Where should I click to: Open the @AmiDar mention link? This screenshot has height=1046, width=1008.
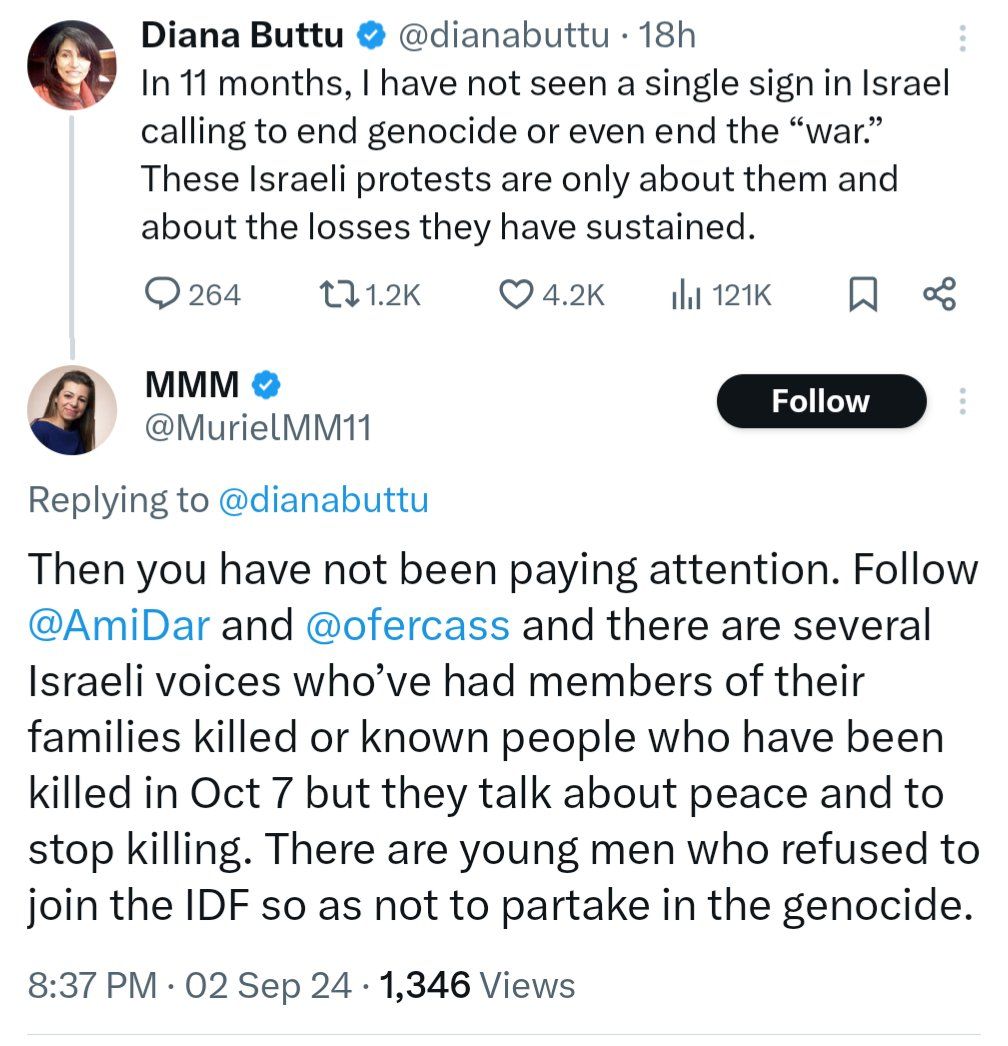tap(119, 626)
